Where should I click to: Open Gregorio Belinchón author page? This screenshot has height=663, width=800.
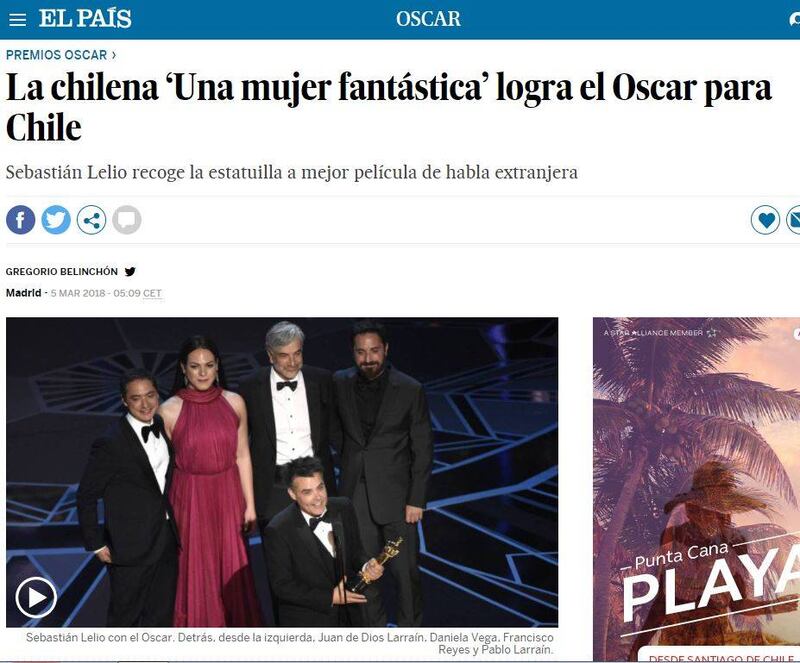click(x=62, y=272)
